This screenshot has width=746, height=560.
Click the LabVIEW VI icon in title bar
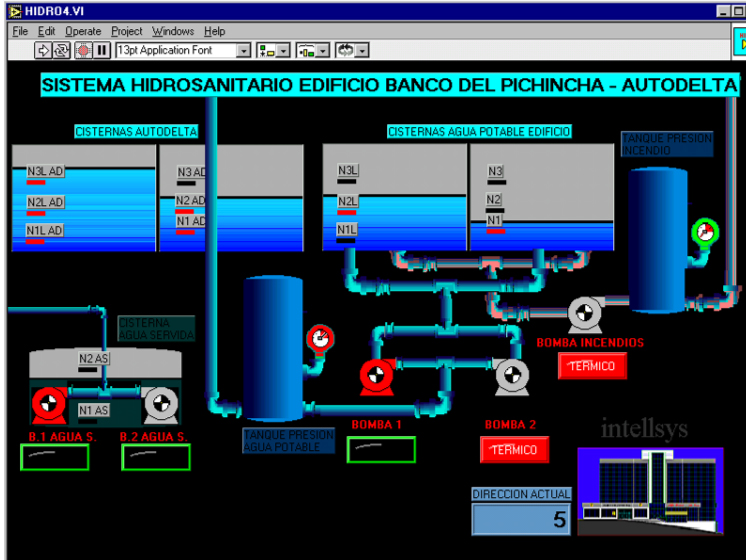click(15, 10)
